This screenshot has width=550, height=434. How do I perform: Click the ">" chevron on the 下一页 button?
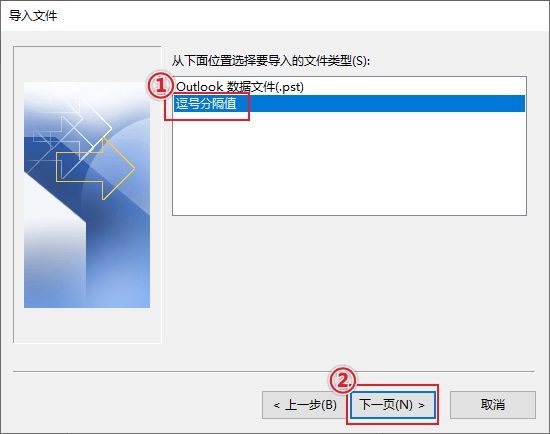coord(422,406)
